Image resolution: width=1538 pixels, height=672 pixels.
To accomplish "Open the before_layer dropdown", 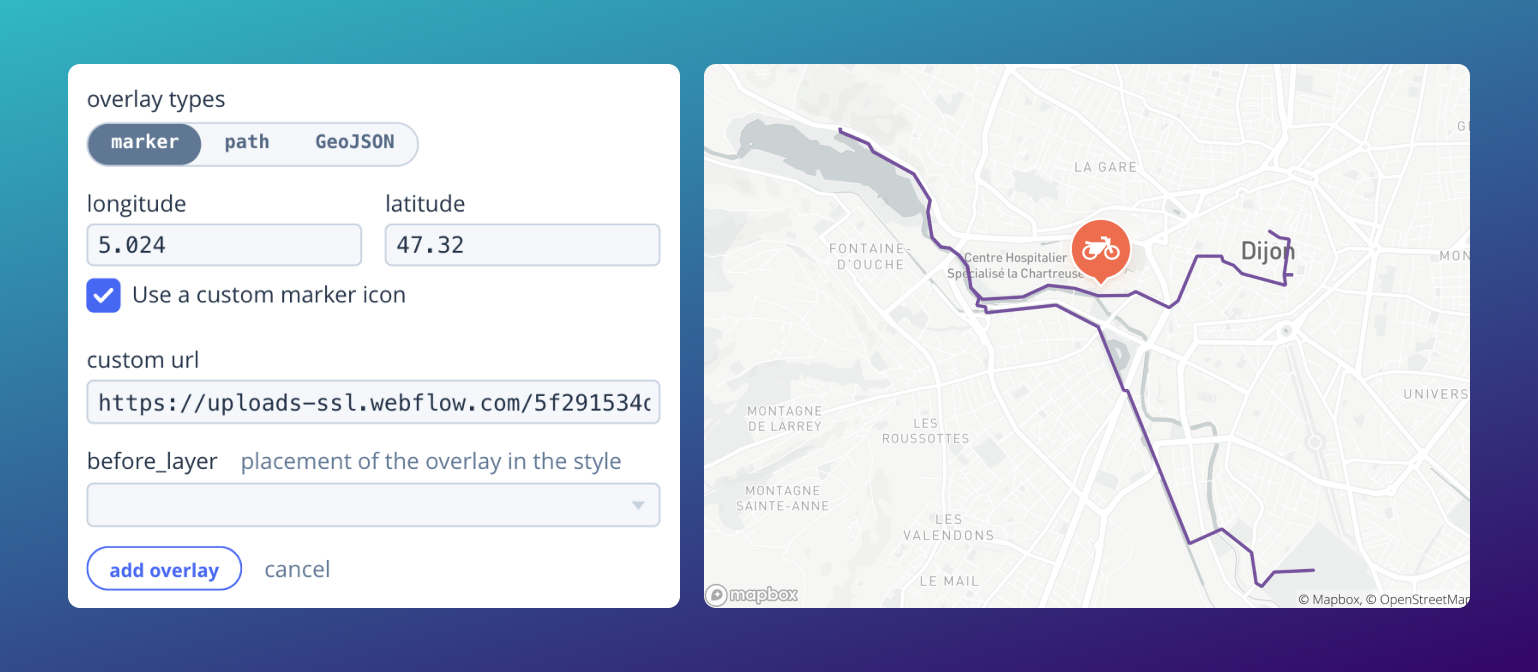I will click(x=373, y=505).
